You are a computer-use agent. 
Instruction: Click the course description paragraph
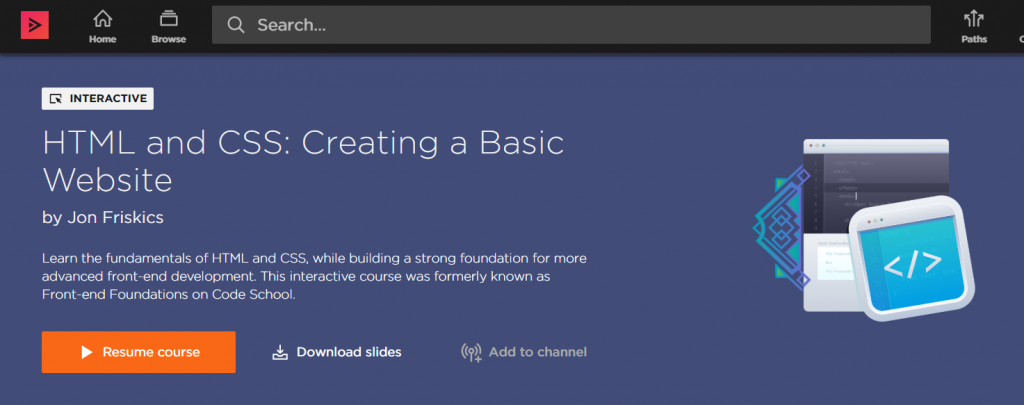point(314,276)
